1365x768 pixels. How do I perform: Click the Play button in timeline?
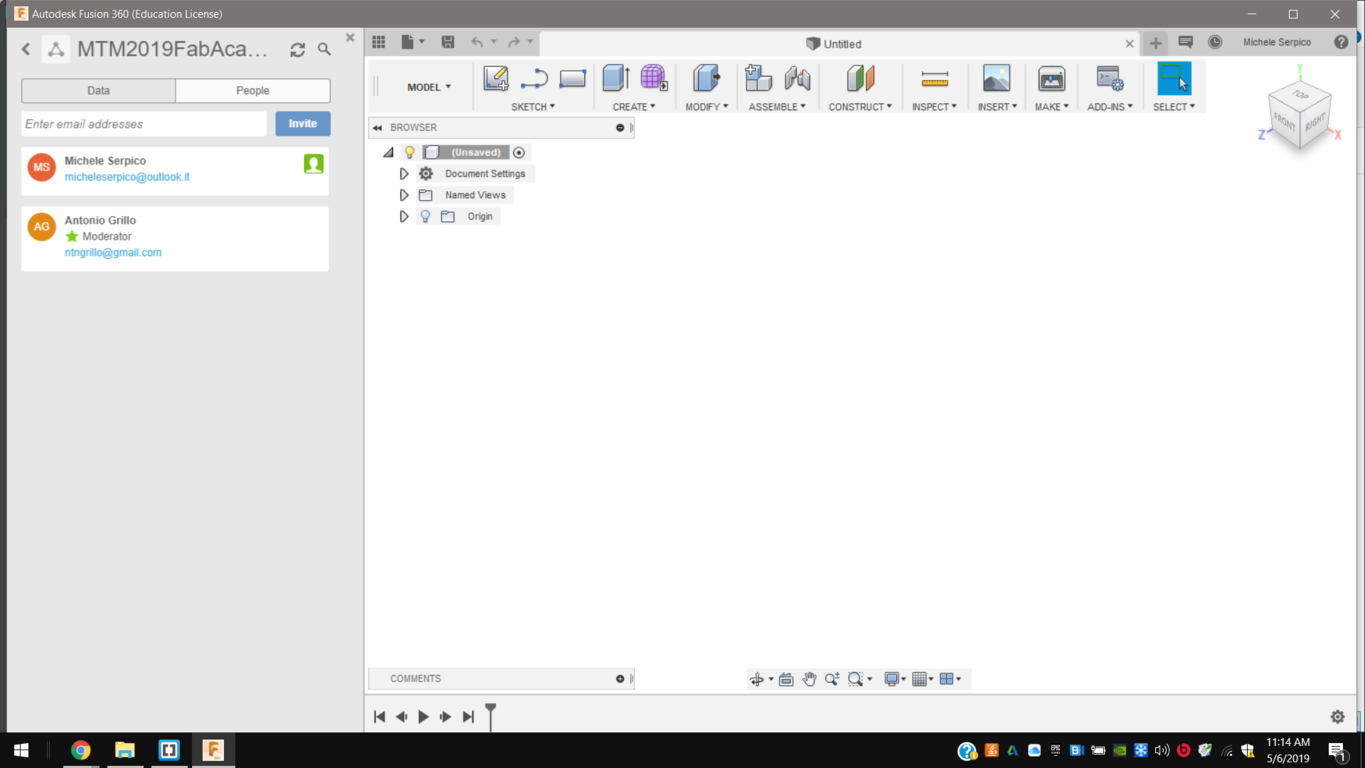pos(423,716)
